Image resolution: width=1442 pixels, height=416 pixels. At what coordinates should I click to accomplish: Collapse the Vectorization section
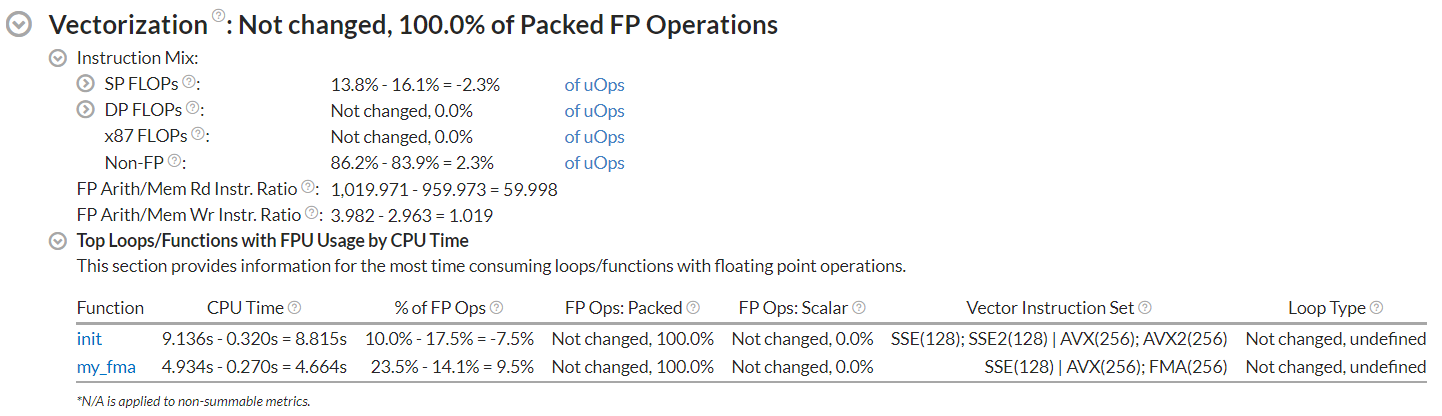[19, 27]
